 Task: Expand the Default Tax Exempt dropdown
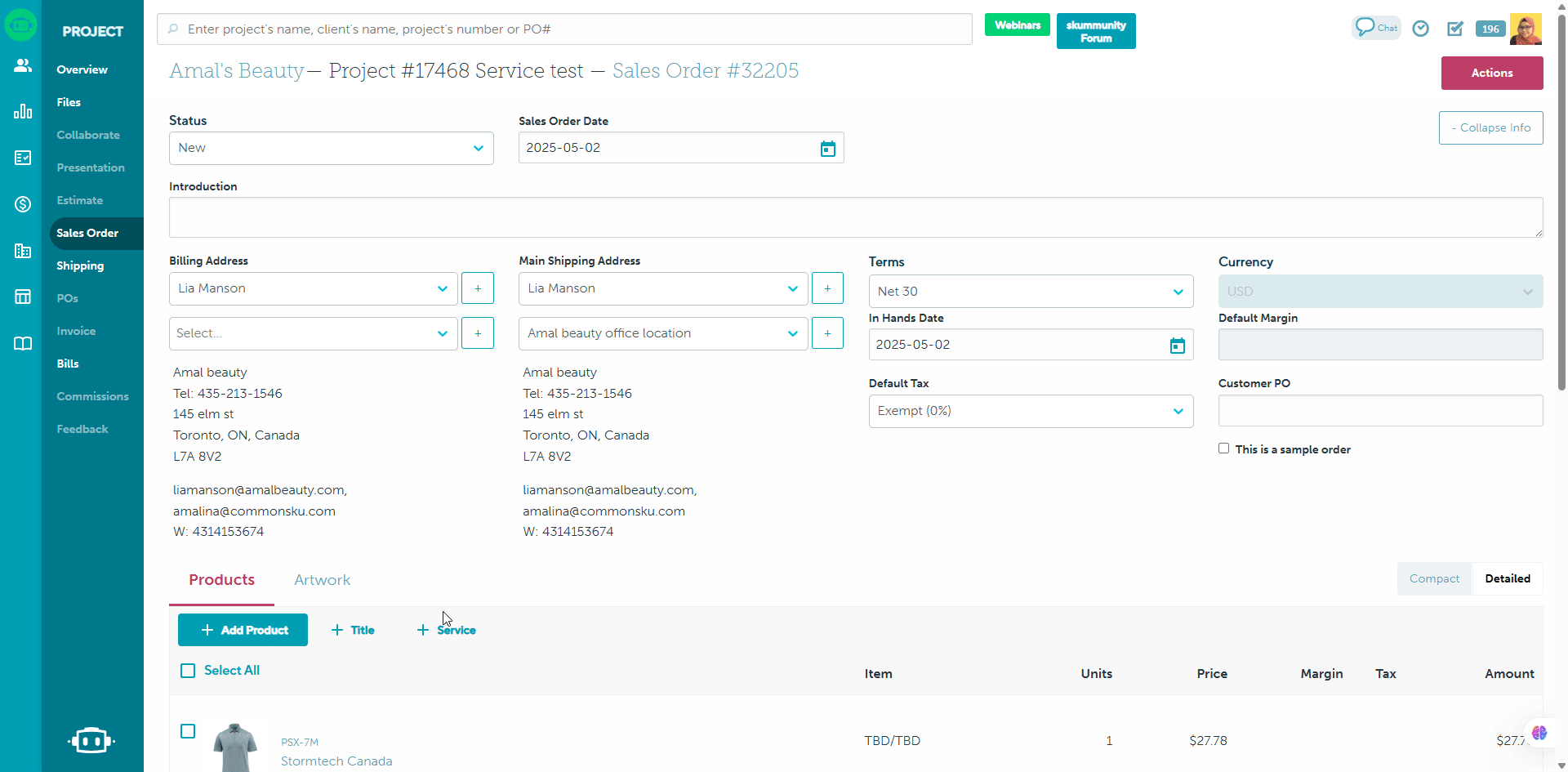(1030, 411)
